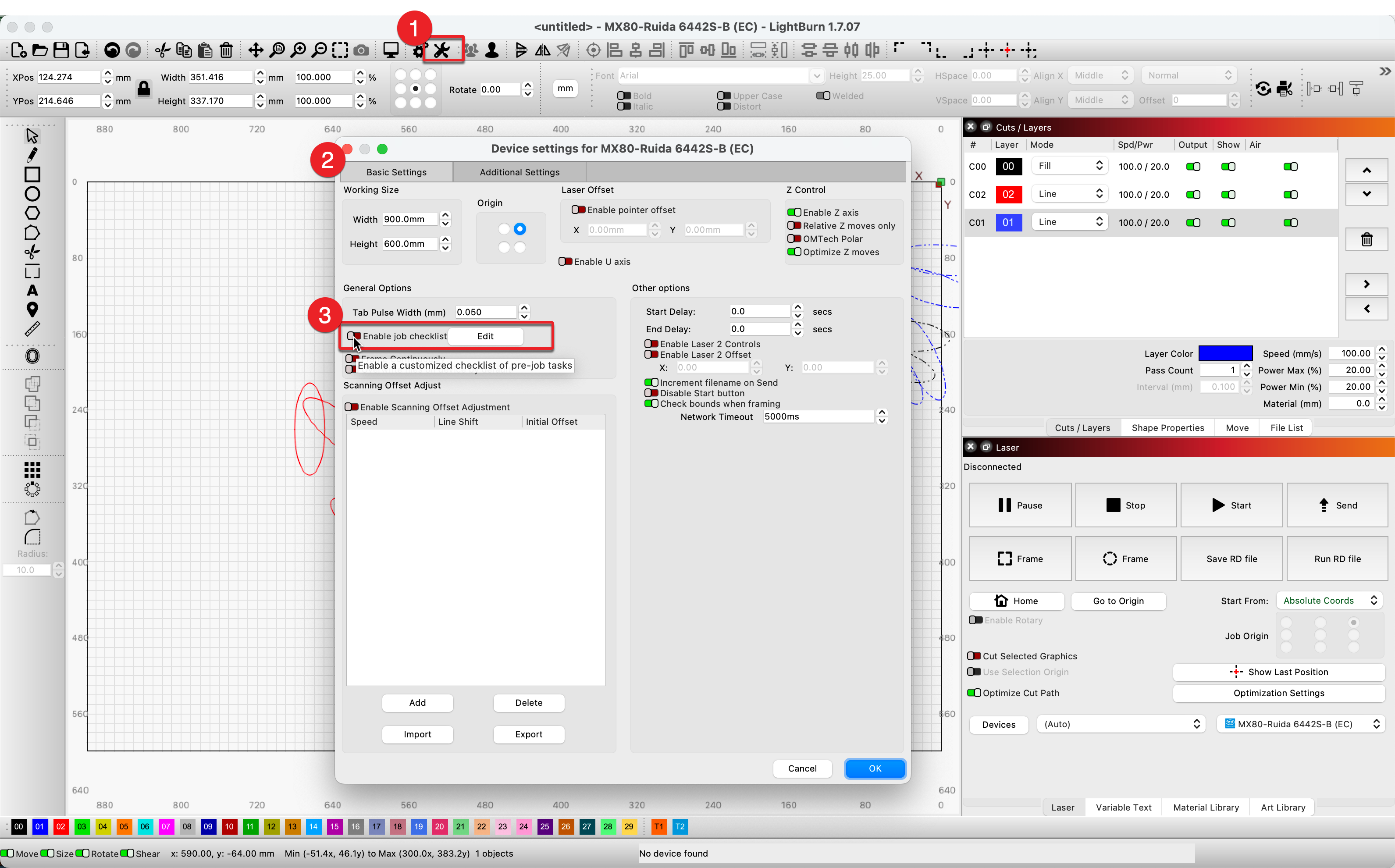Switch to Basic Settings tab
1395x868 pixels.
[396, 172]
